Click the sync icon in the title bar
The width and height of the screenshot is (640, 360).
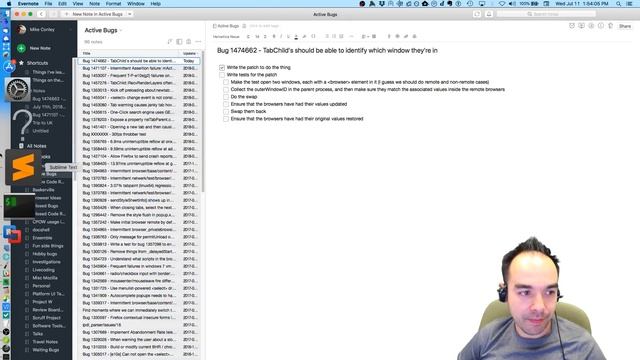coord(477,14)
